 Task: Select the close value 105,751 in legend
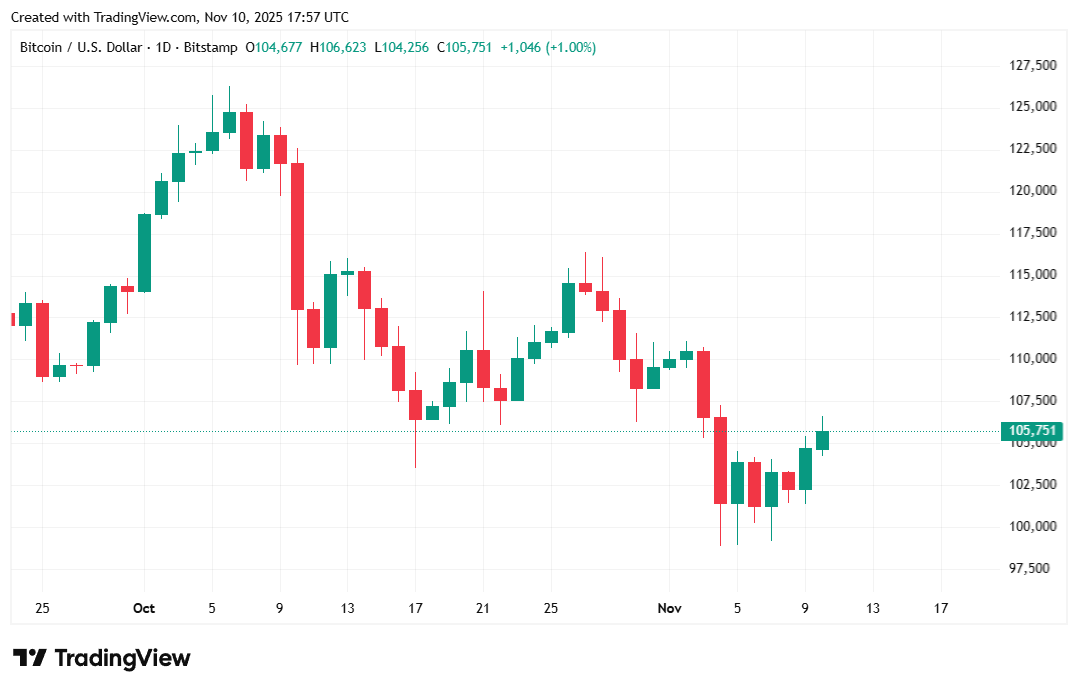pos(468,47)
